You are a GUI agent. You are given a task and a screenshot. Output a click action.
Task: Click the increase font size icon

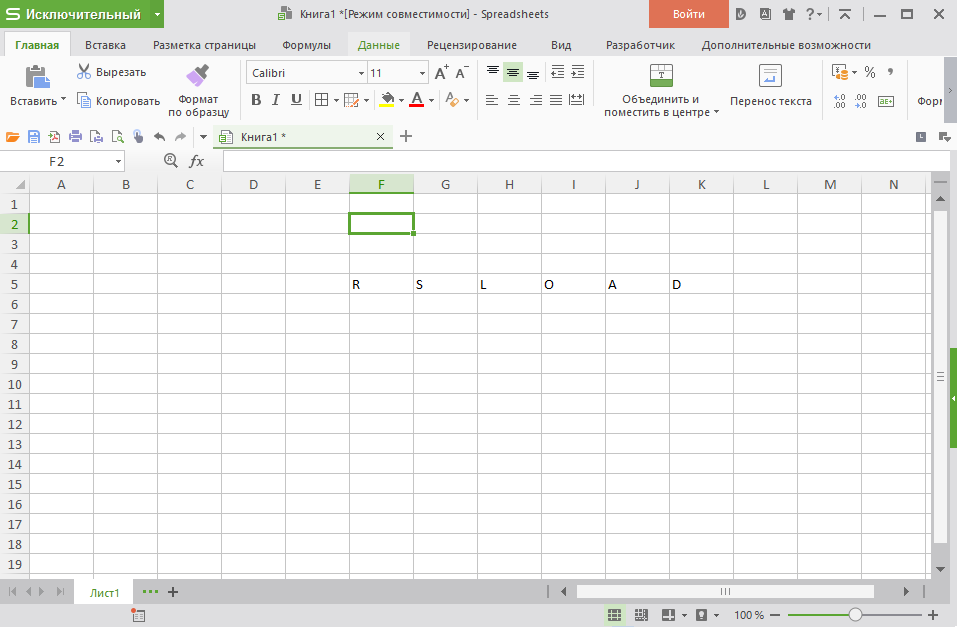[x=441, y=73]
